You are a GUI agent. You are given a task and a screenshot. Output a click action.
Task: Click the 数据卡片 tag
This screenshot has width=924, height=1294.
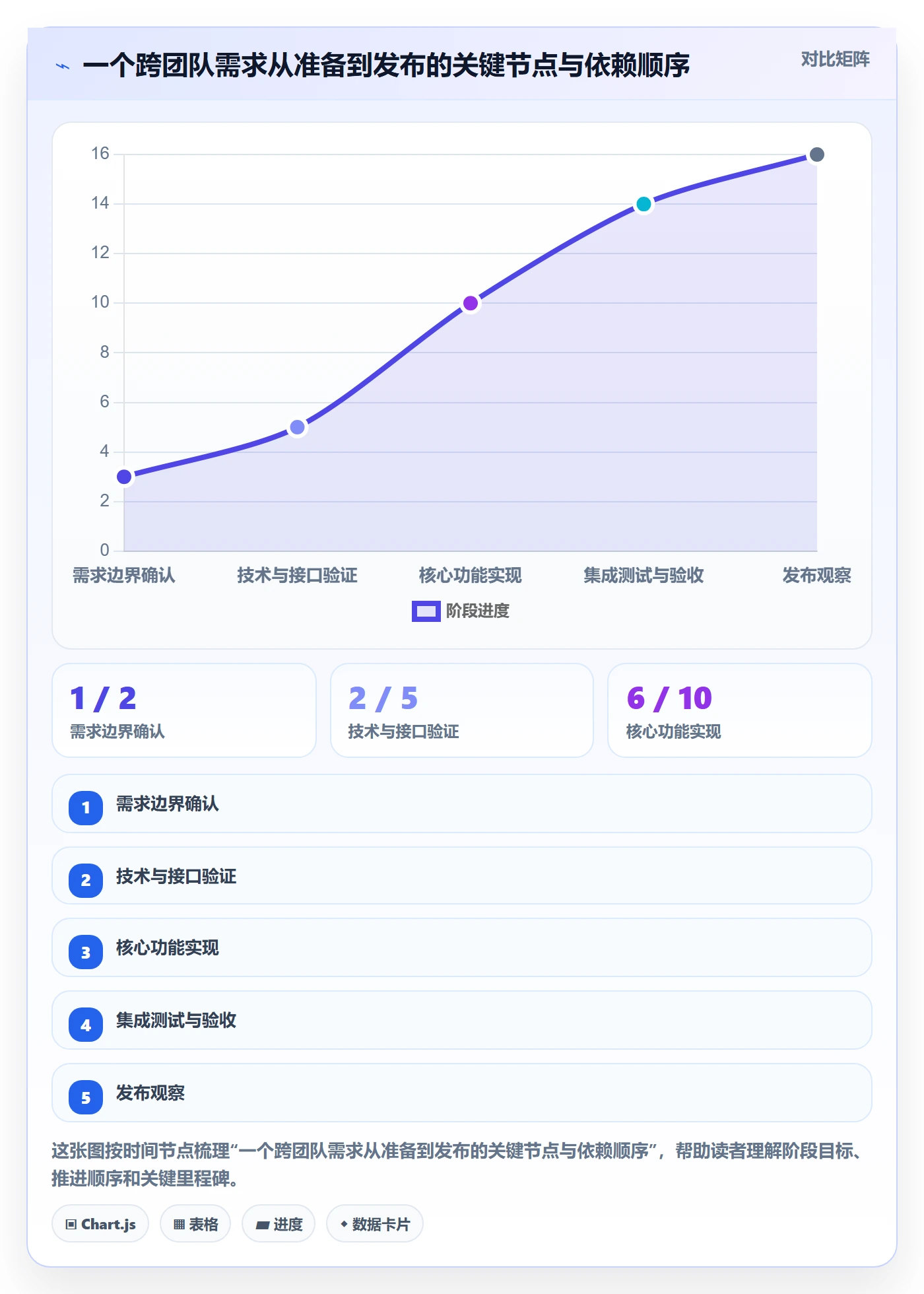[375, 1224]
